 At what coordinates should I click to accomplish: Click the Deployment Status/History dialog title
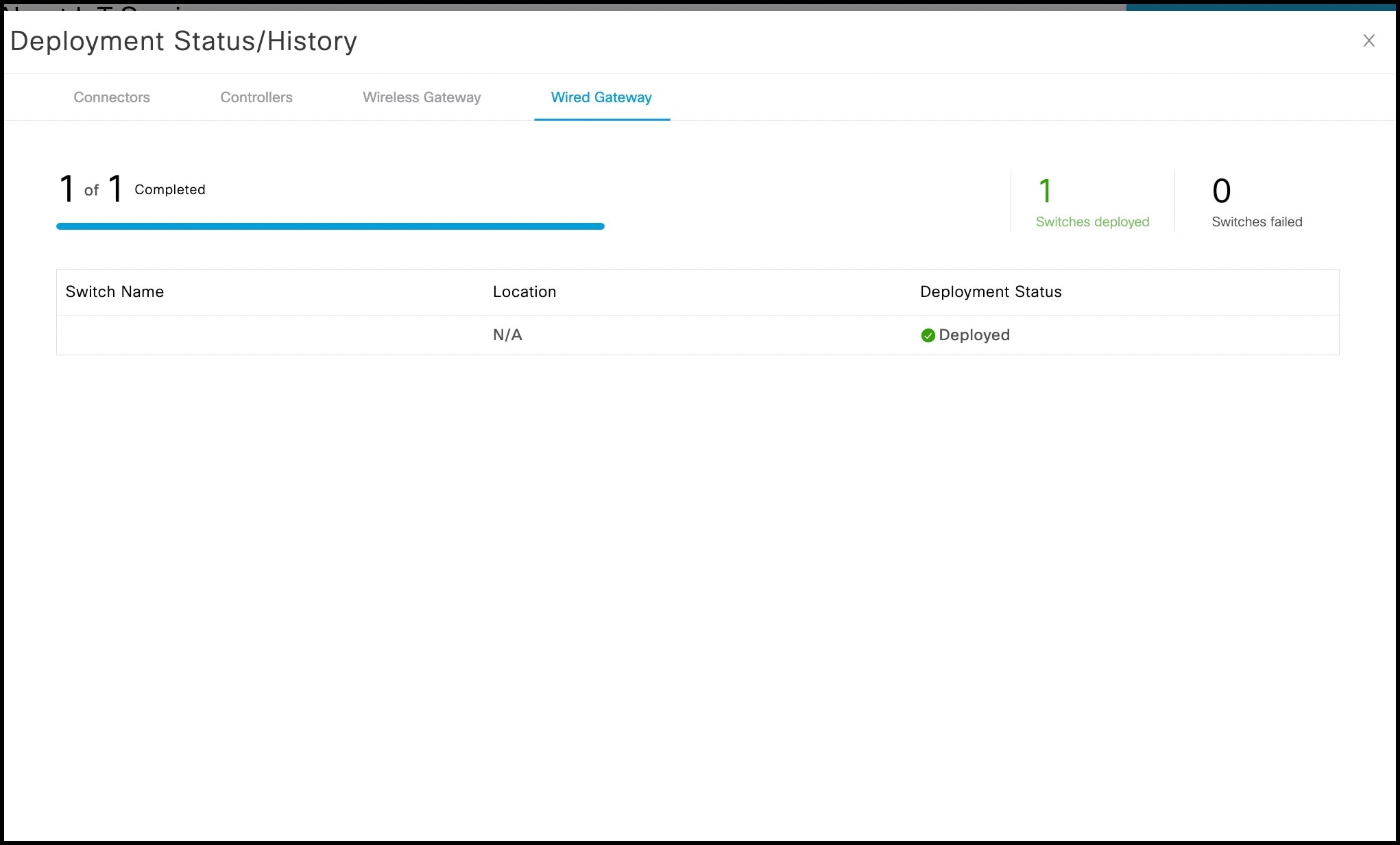pyautogui.click(x=184, y=40)
